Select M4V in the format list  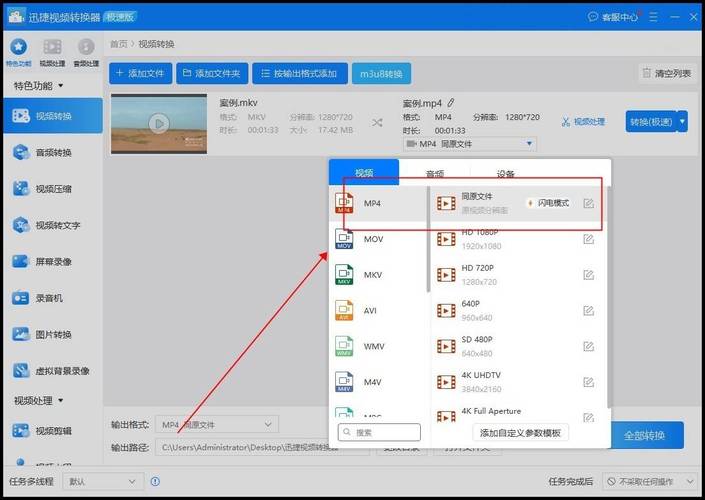pos(378,382)
